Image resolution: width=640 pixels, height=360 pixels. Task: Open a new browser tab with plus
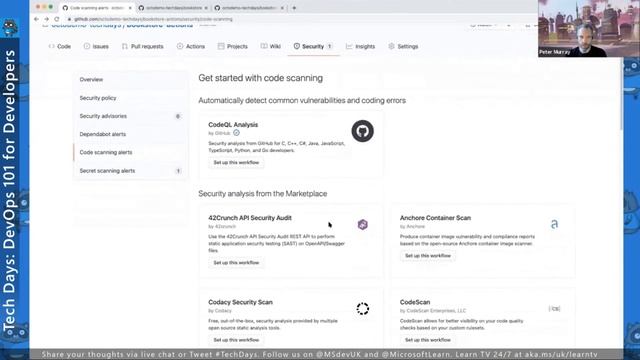[x=294, y=8]
